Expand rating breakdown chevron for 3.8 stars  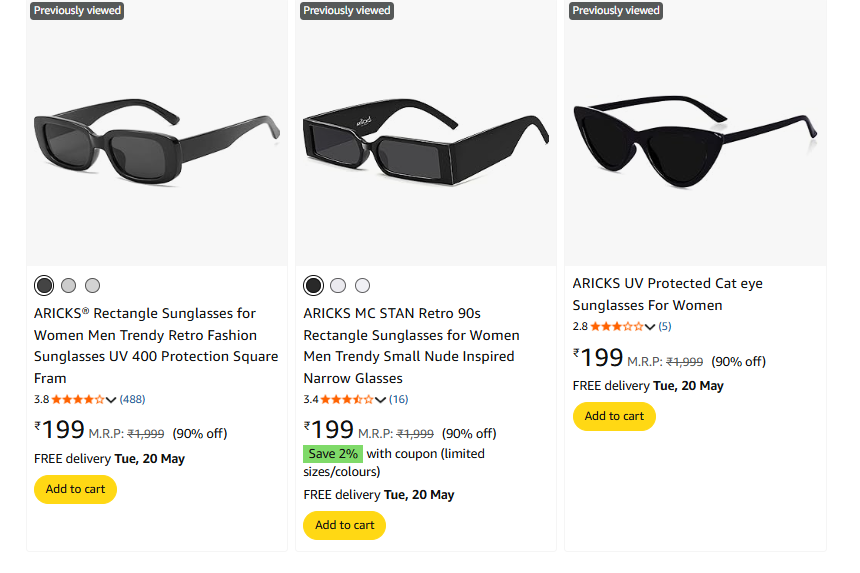click(x=111, y=400)
